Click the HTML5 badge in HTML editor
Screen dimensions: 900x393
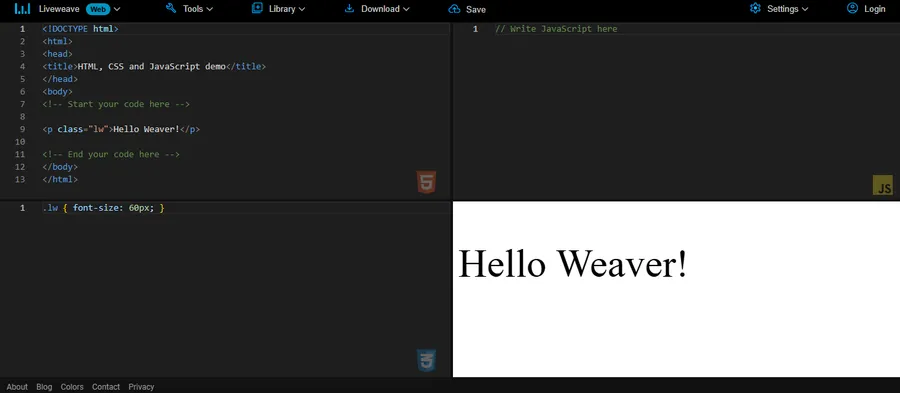[426, 182]
